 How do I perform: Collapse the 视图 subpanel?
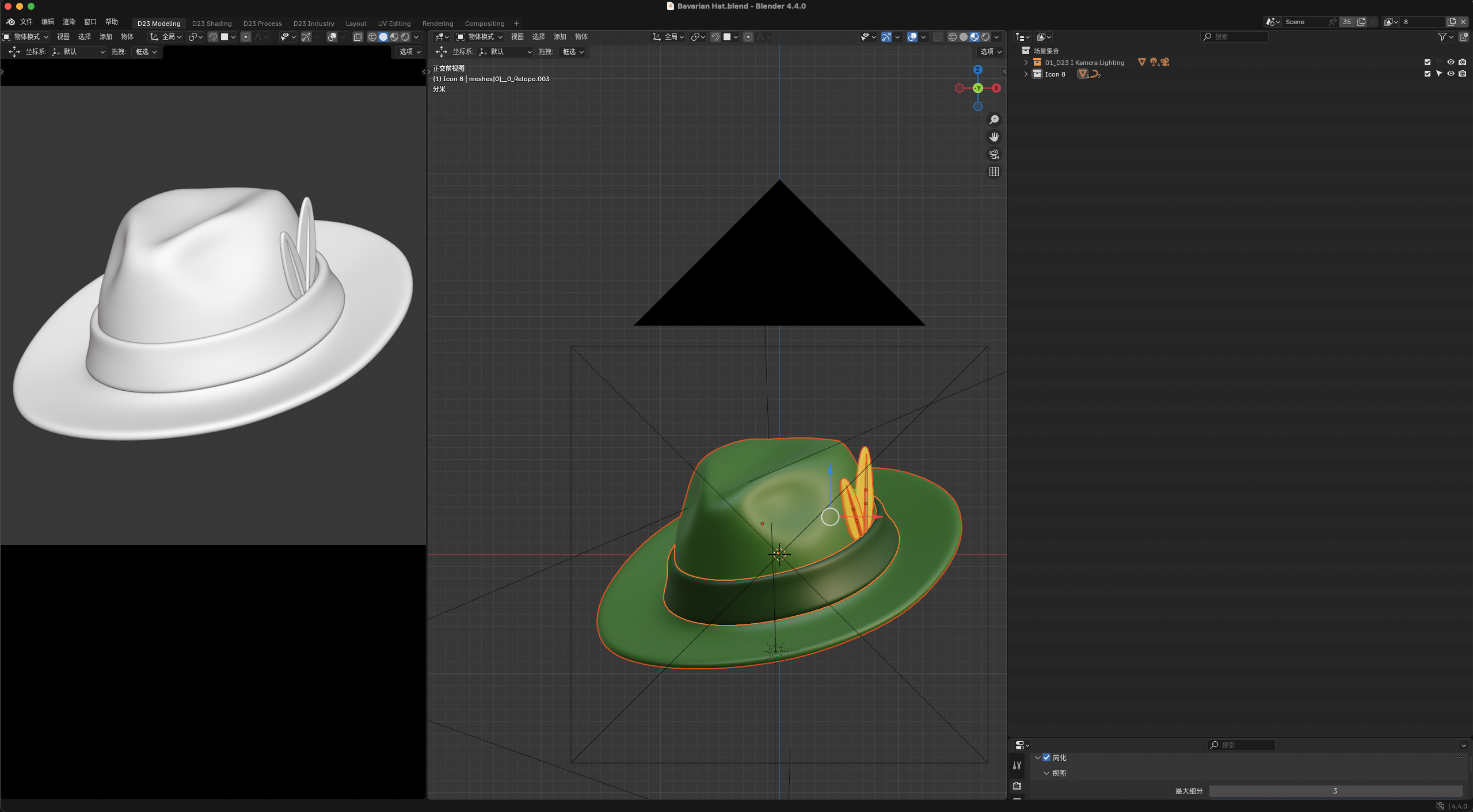click(x=1046, y=773)
